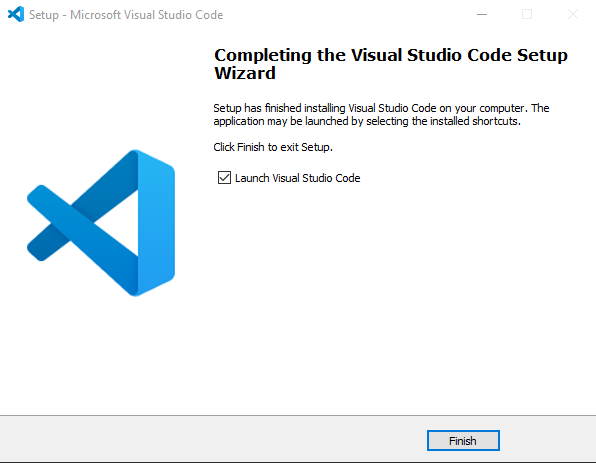This screenshot has height=463, width=596.
Task: Click the VS Code icon in title bar
Action: coord(16,14)
